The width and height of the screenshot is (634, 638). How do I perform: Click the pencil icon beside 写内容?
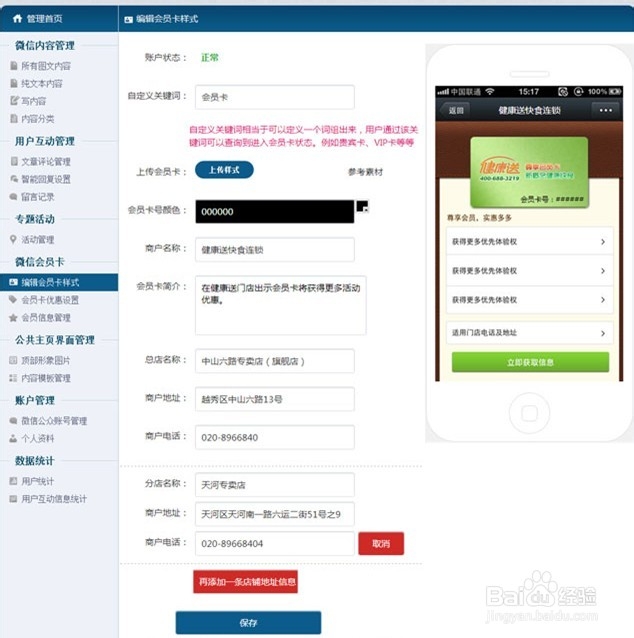(x=14, y=101)
